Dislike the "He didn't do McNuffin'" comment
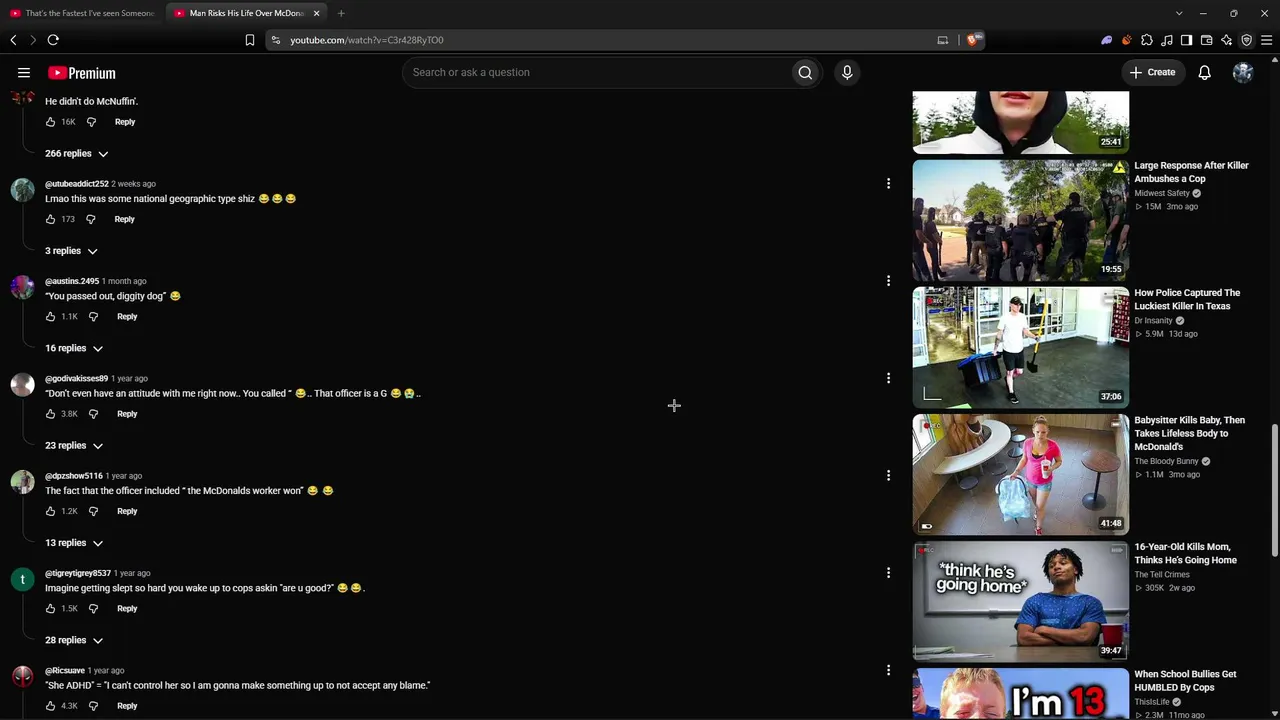The width and height of the screenshot is (1280, 720). (91, 122)
